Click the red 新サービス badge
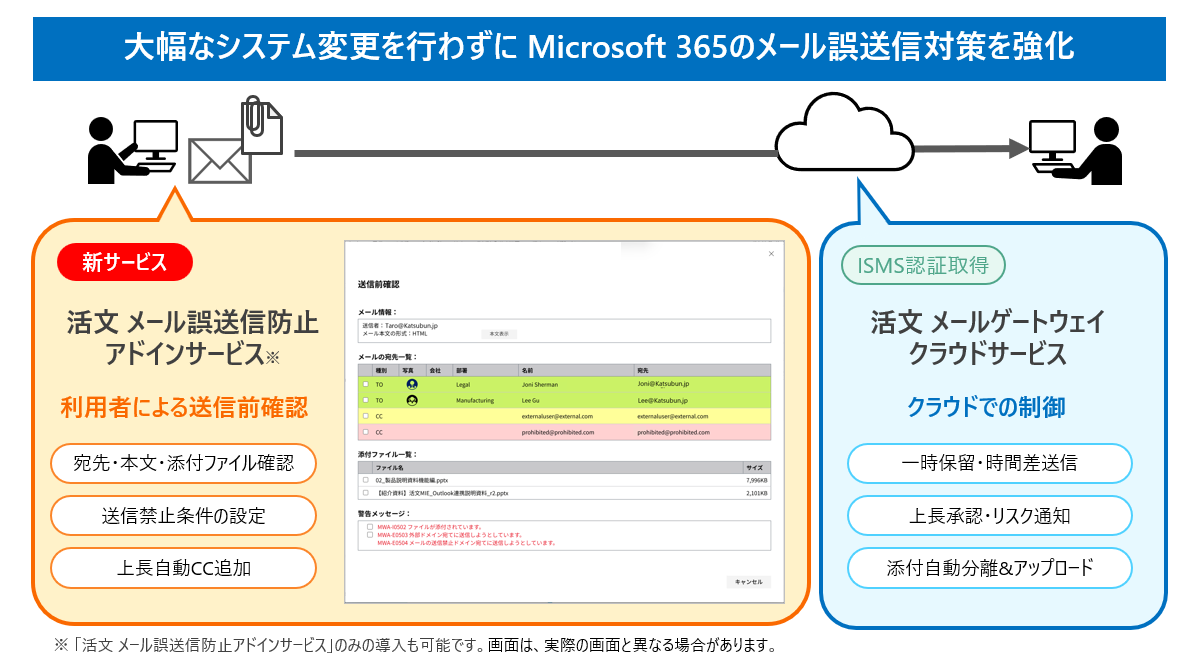This screenshot has height=657, width=1201. pyautogui.click(x=125, y=263)
